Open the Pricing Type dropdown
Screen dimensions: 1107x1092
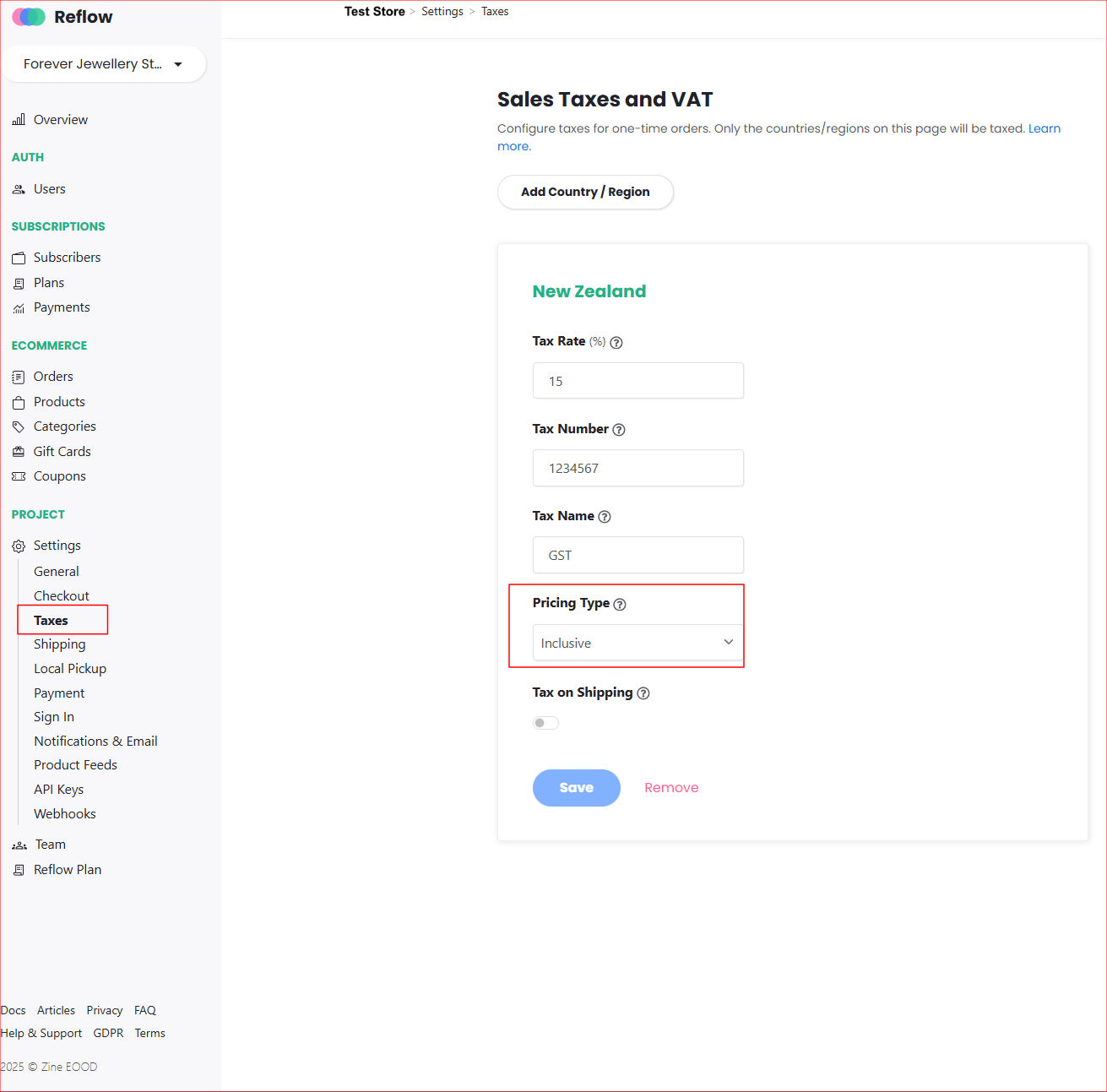click(x=638, y=643)
